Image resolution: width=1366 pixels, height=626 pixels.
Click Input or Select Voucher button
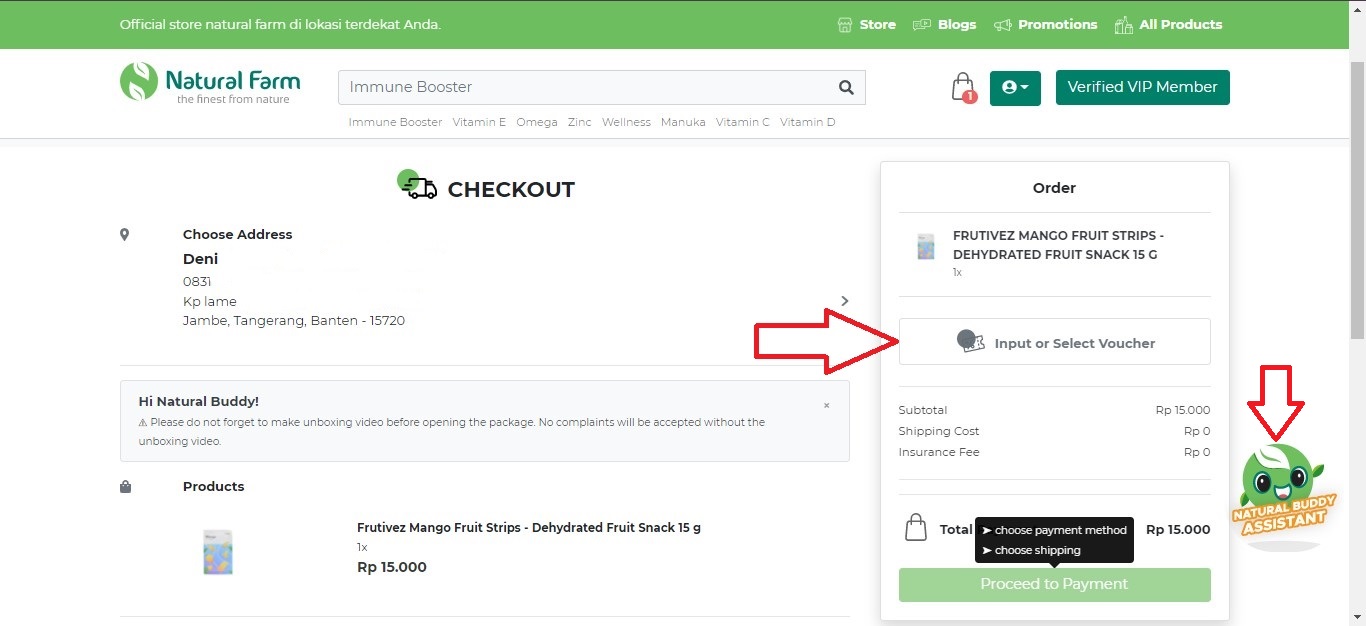[1054, 342]
